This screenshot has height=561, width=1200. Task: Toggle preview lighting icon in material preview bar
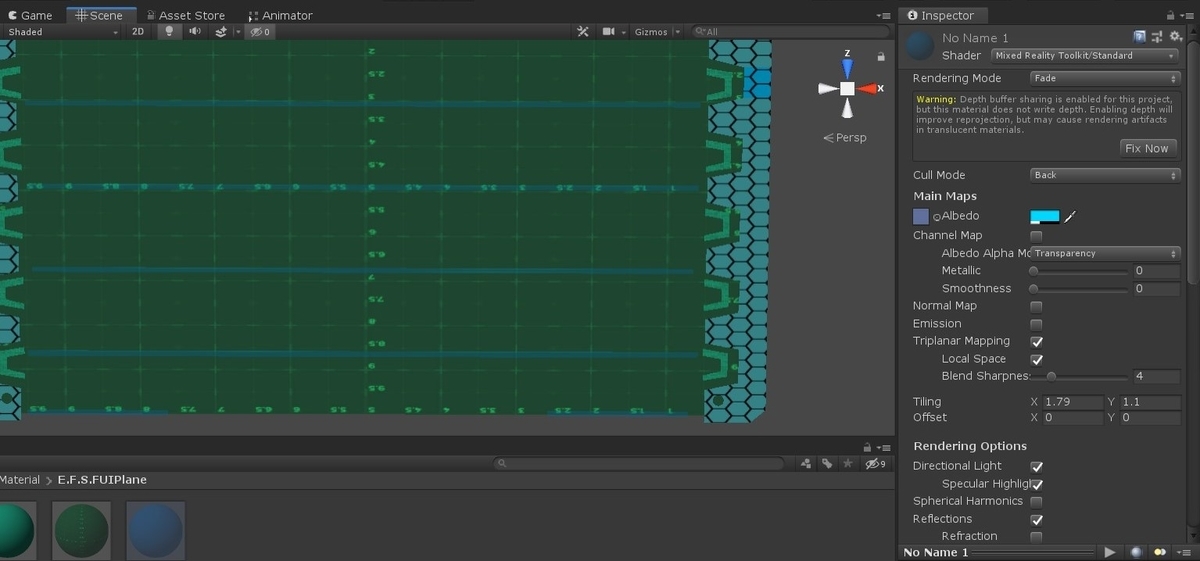1160,552
